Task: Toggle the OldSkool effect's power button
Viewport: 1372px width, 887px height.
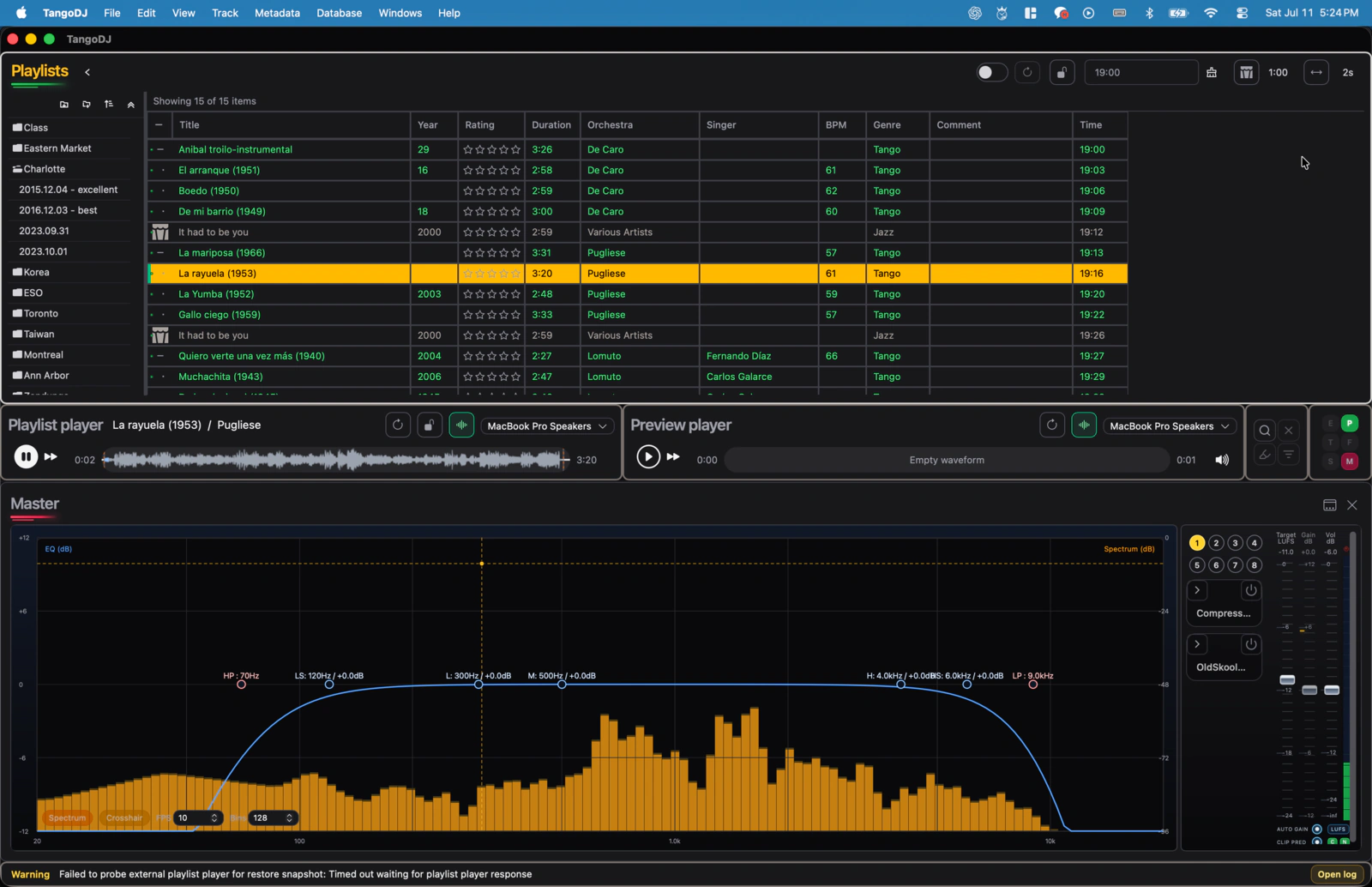Action: (1251, 643)
